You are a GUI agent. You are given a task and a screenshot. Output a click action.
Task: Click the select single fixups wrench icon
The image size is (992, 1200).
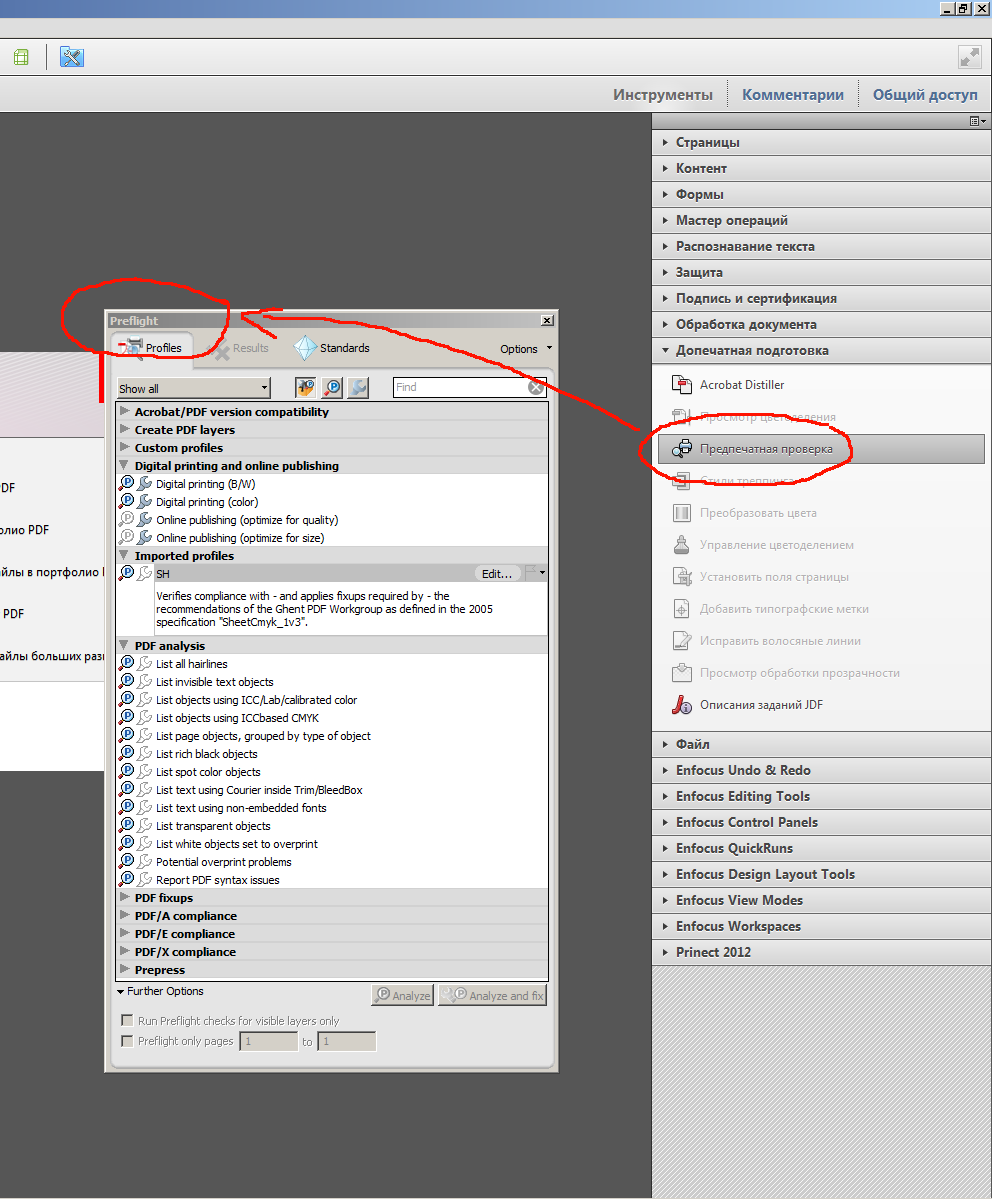(x=358, y=388)
